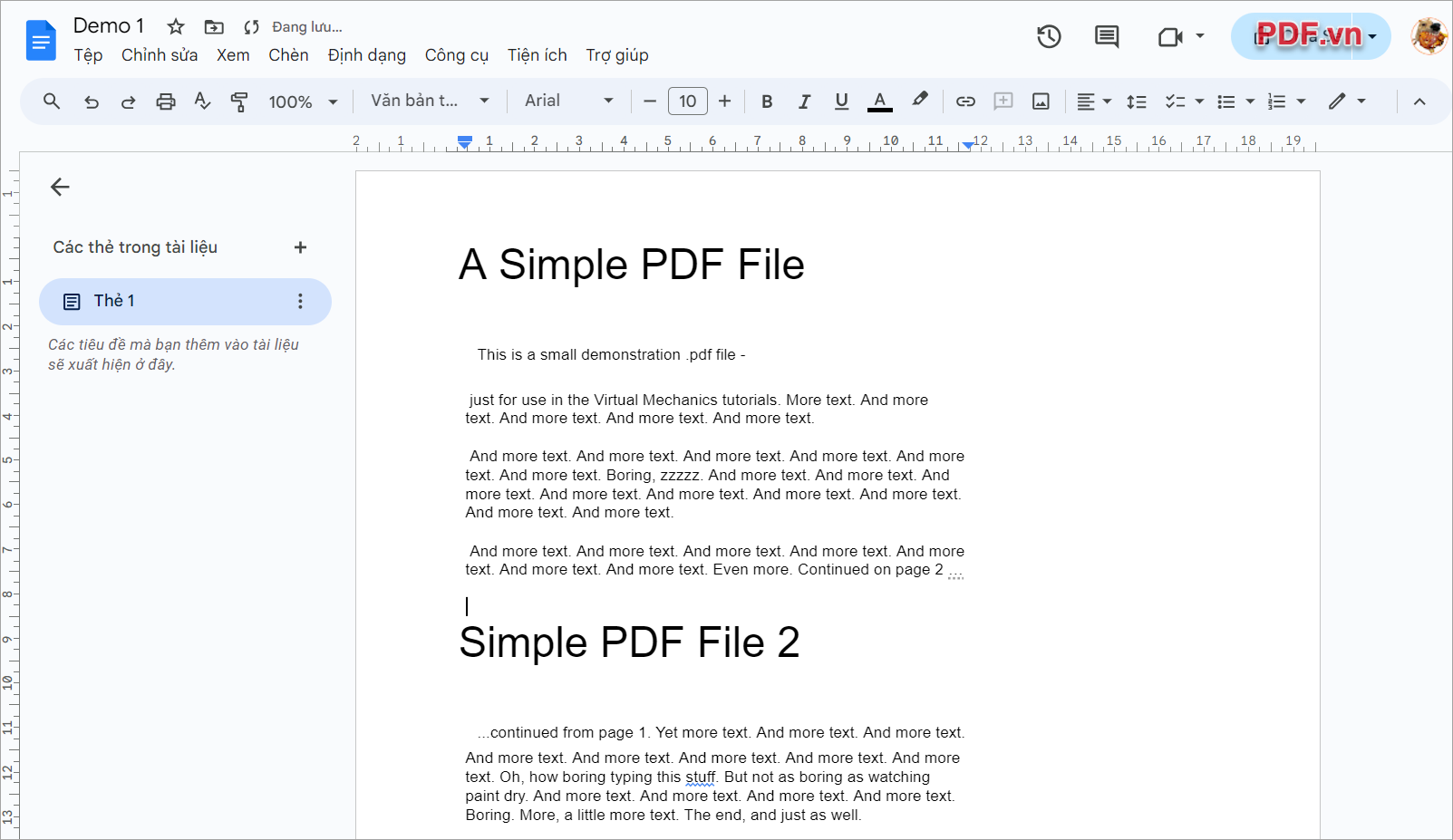Open the text color picker
This screenshot has height=840, width=1453.
click(x=879, y=101)
